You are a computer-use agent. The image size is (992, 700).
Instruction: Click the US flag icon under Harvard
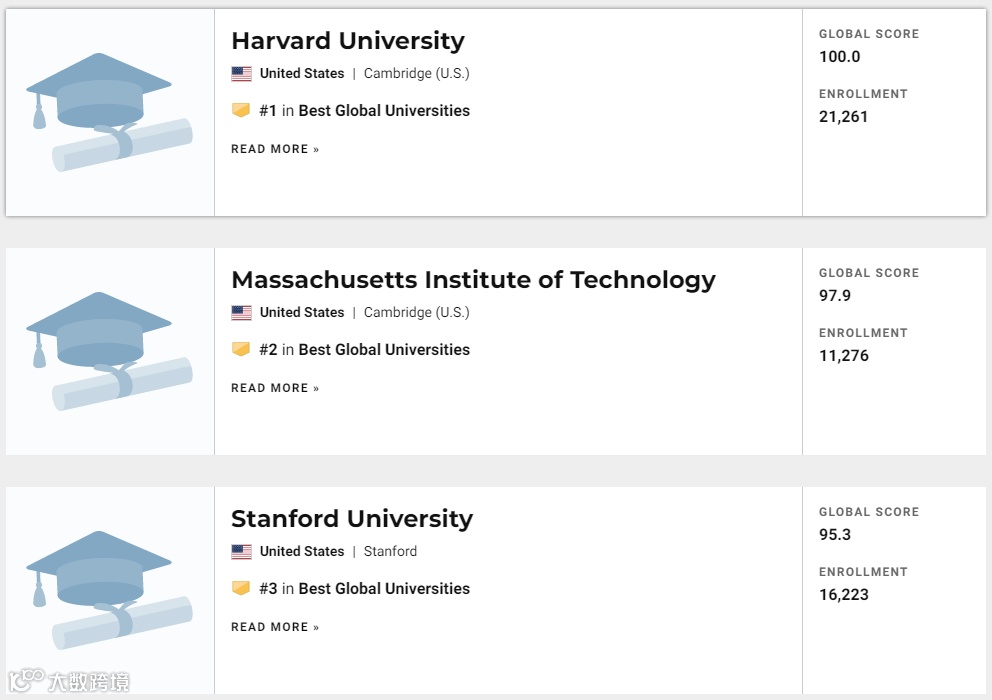(x=241, y=74)
